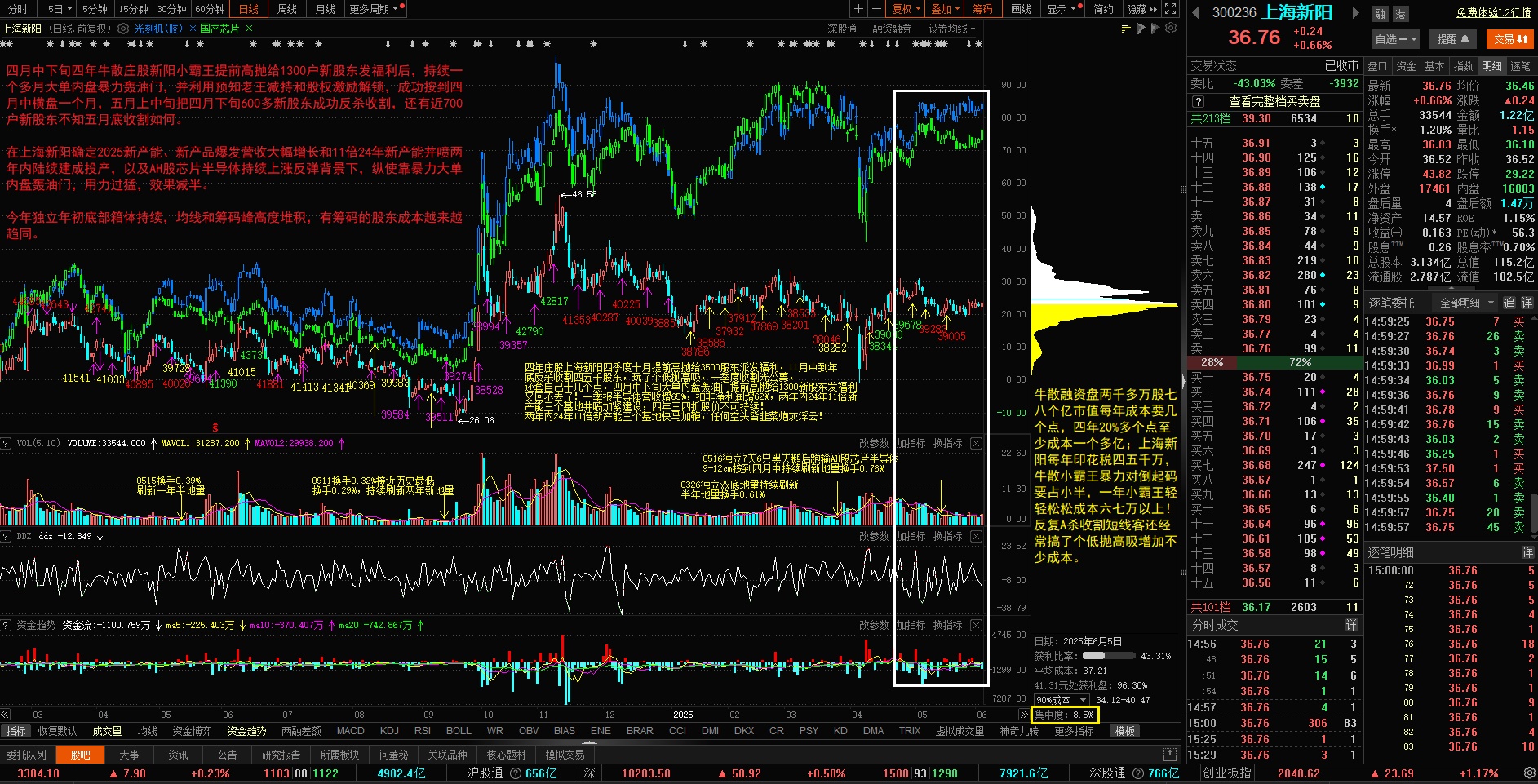The width and height of the screenshot is (1538, 784).
Task: Remove the 国产芯片 overlay via its X
Action: [x=249, y=29]
